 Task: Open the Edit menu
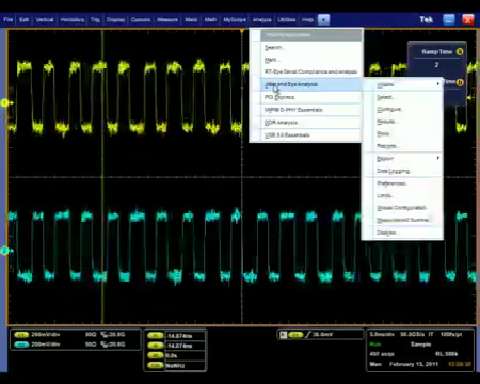click(24, 20)
